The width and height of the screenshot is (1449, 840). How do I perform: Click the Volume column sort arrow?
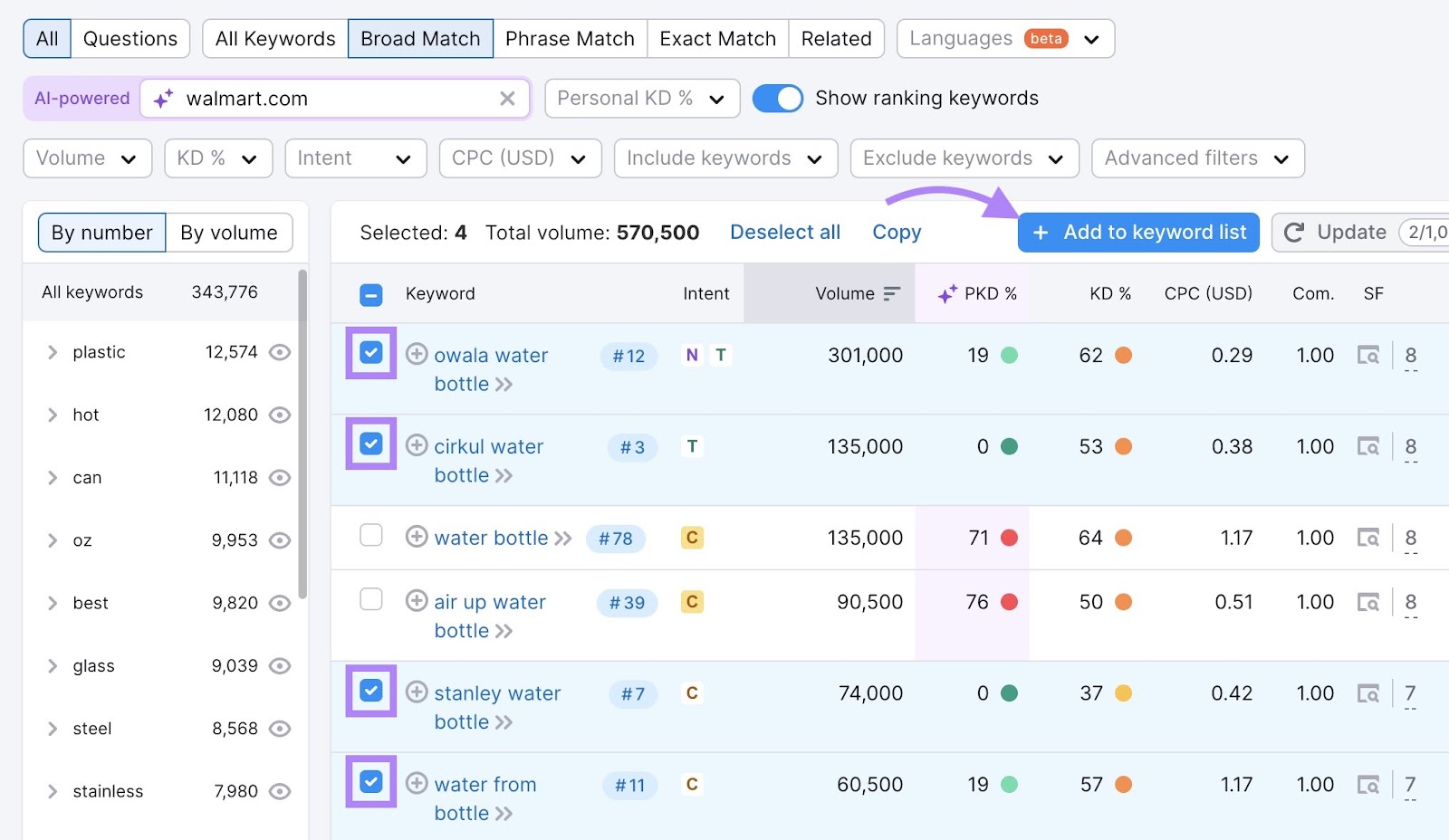pos(892,293)
